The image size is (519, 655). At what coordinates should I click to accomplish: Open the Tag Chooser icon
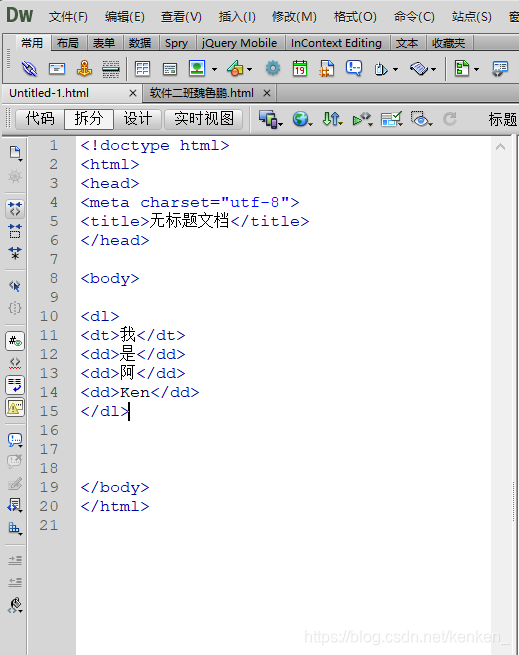point(500,69)
